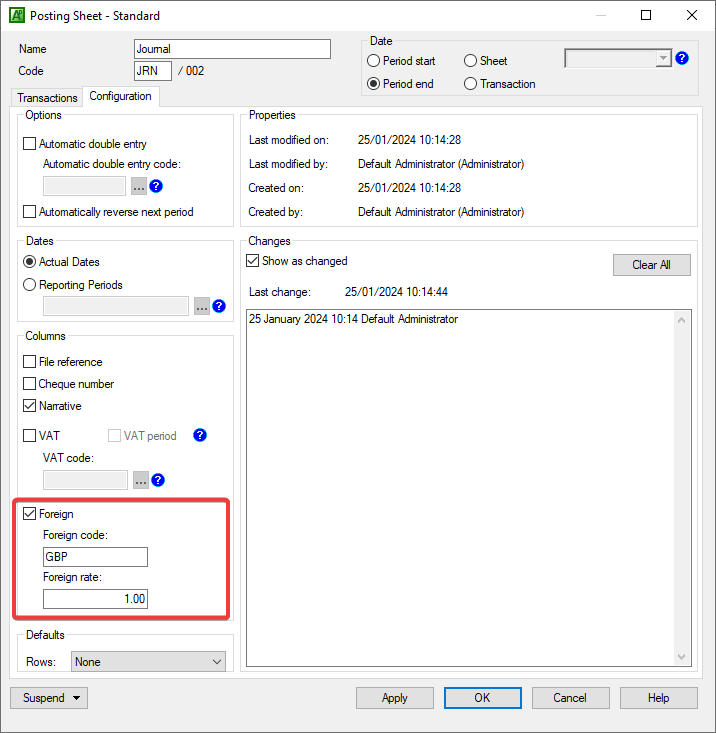
Task: Click the Cancel button
Action: [x=571, y=698]
